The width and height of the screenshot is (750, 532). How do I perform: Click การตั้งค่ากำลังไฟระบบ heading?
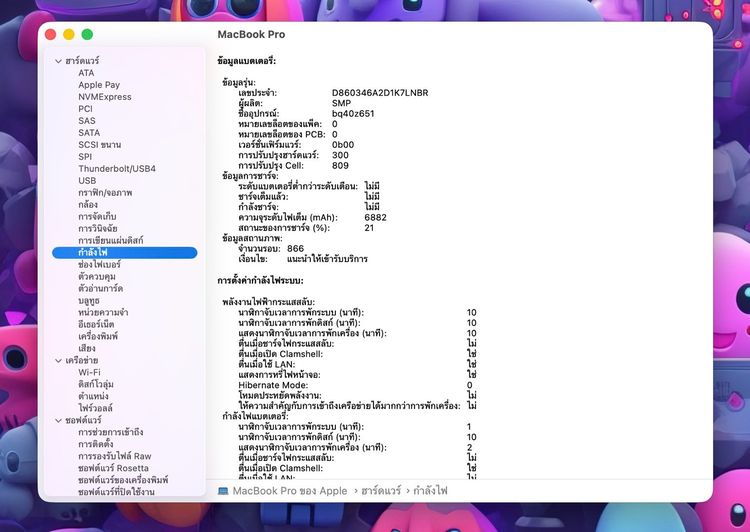[260, 281]
